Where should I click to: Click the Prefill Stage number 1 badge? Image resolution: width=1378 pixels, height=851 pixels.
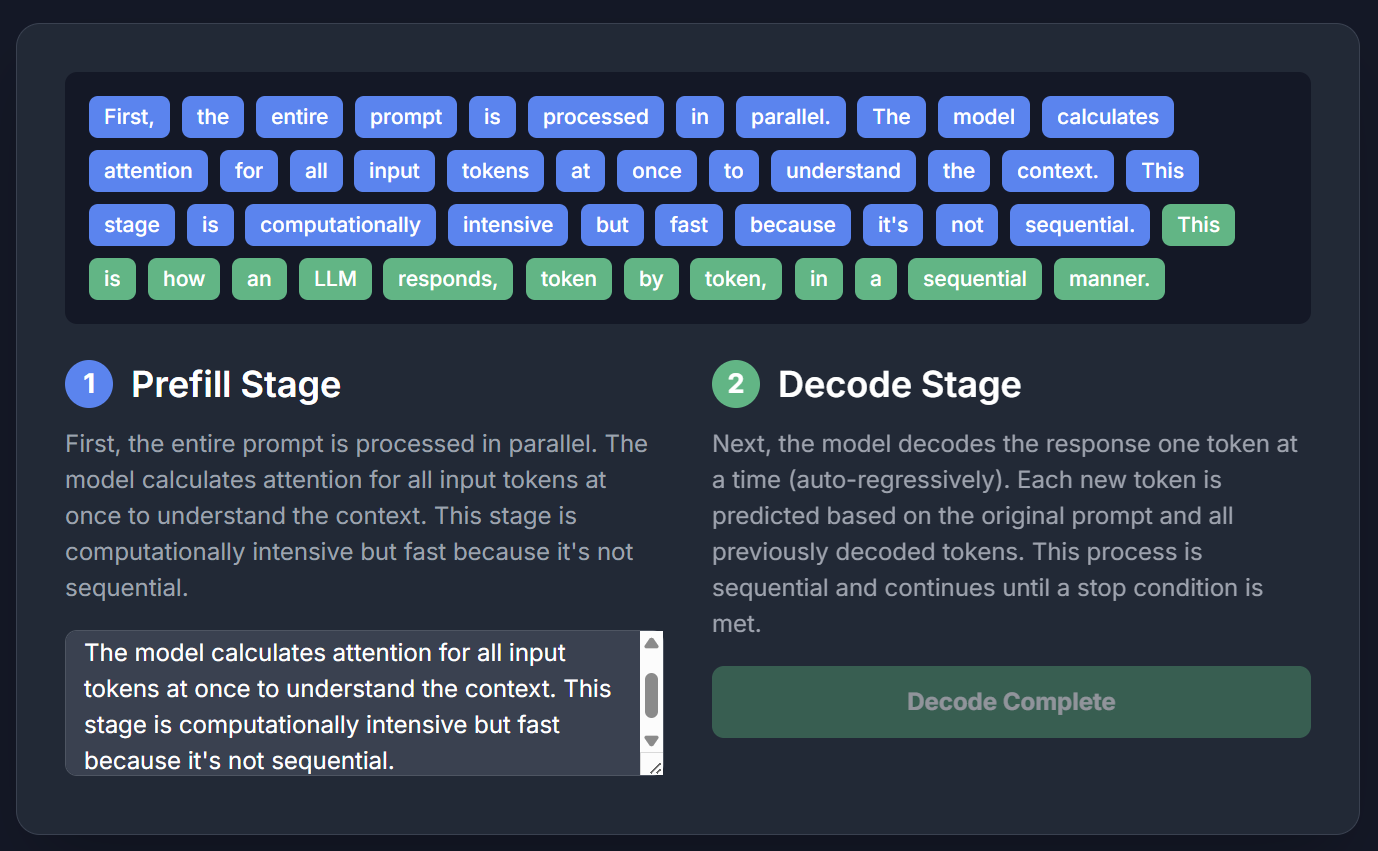88,384
